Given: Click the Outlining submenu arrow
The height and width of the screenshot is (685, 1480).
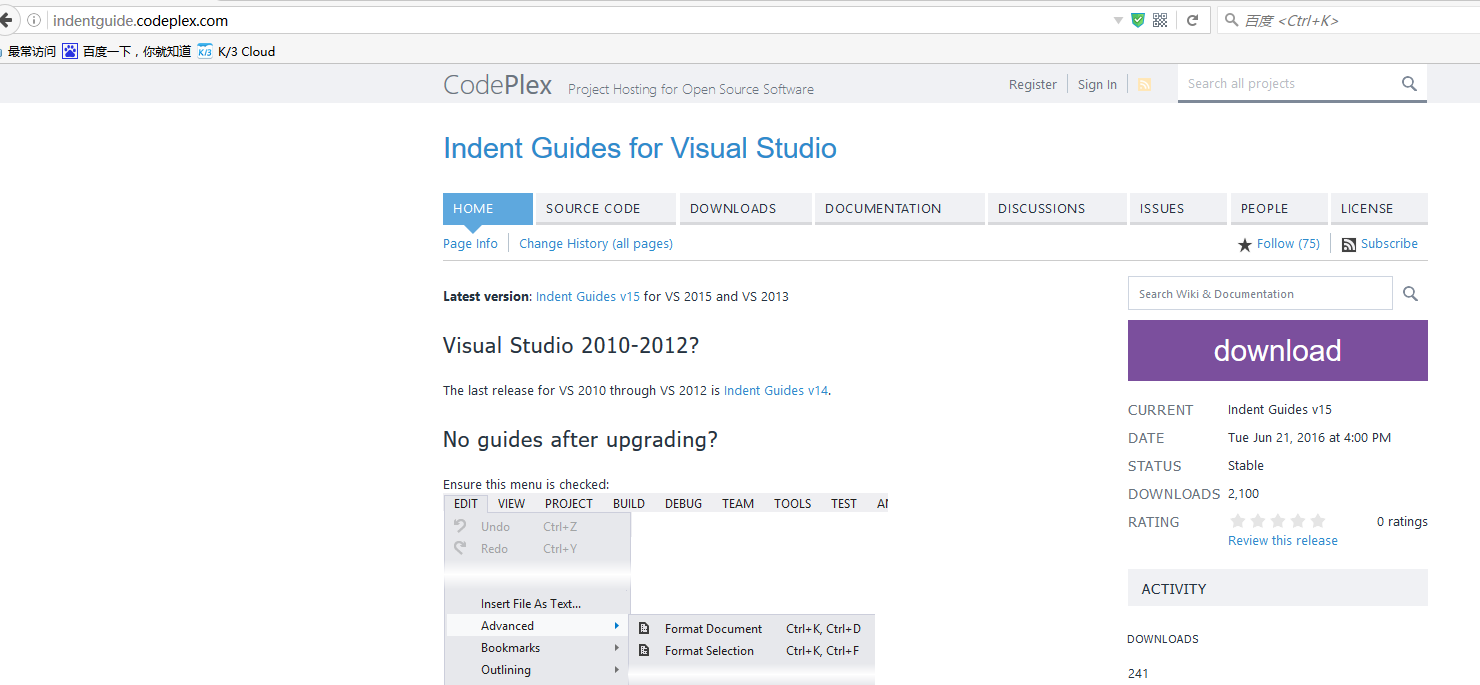Looking at the screenshot, I should pyautogui.click(x=617, y=669).
